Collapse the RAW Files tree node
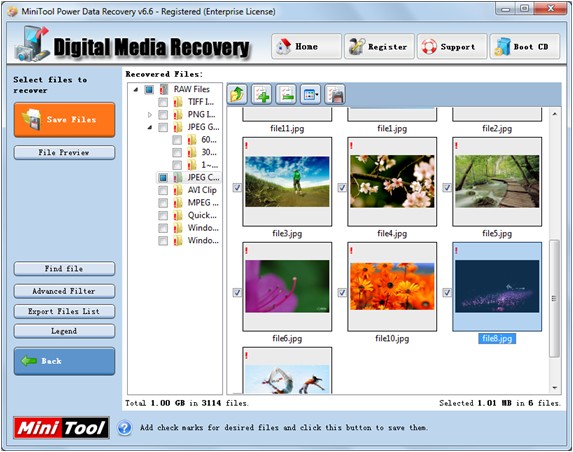 pos(136,90)
